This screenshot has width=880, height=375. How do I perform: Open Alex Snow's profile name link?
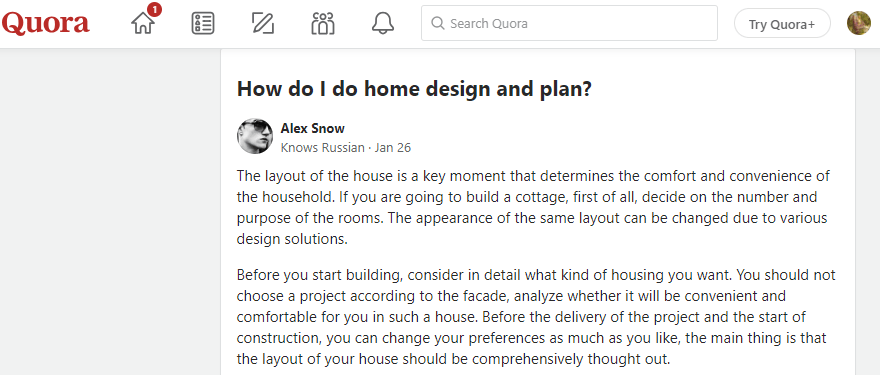pyautogui.click(x=312, y=129)
